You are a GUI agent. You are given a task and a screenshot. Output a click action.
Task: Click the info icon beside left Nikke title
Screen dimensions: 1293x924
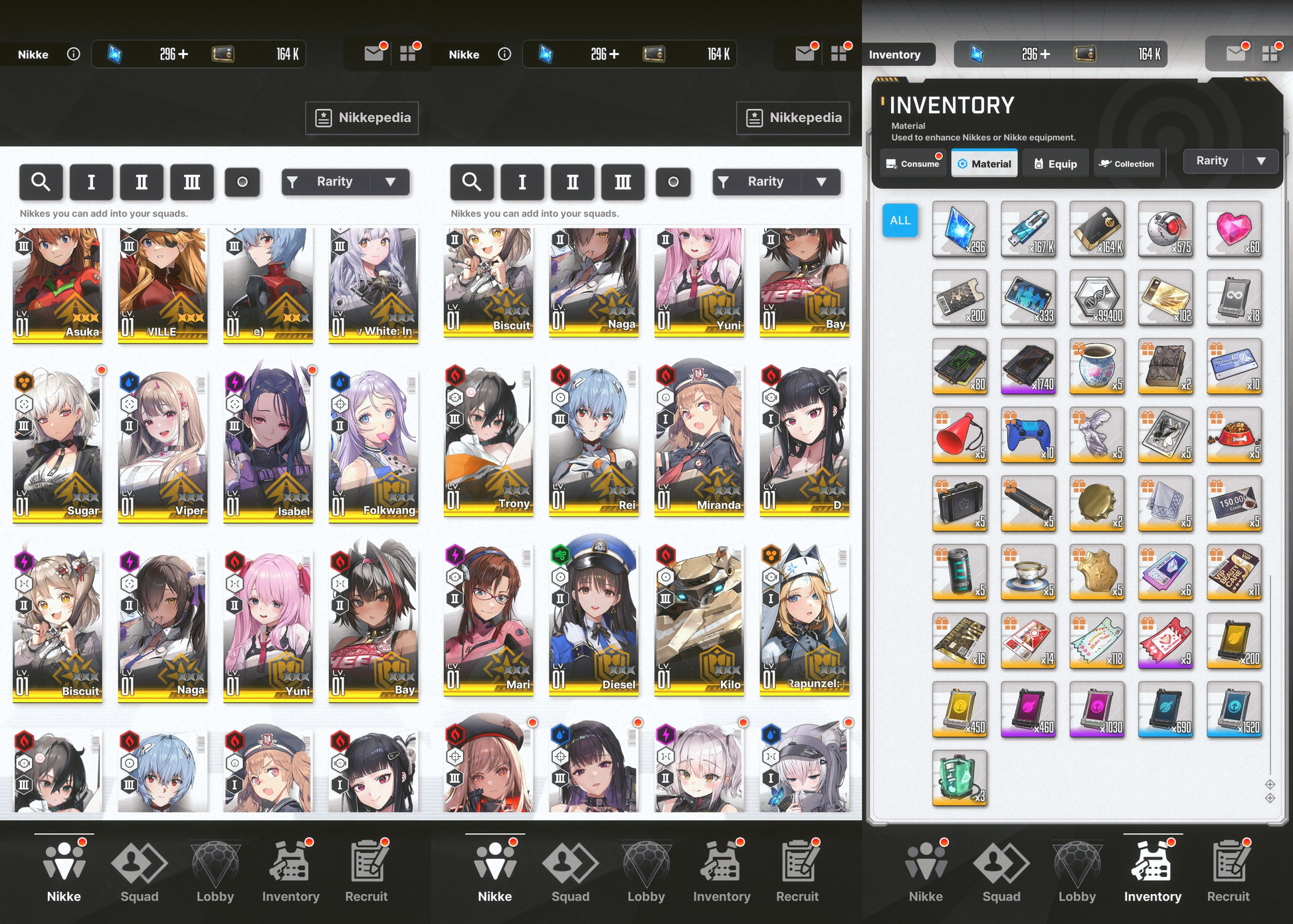pos(74,54)
